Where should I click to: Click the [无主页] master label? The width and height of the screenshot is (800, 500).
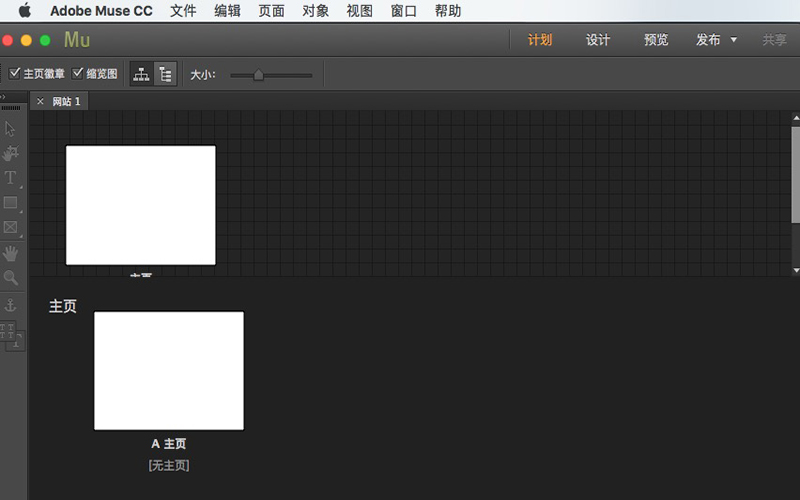[x=169, y=465]
